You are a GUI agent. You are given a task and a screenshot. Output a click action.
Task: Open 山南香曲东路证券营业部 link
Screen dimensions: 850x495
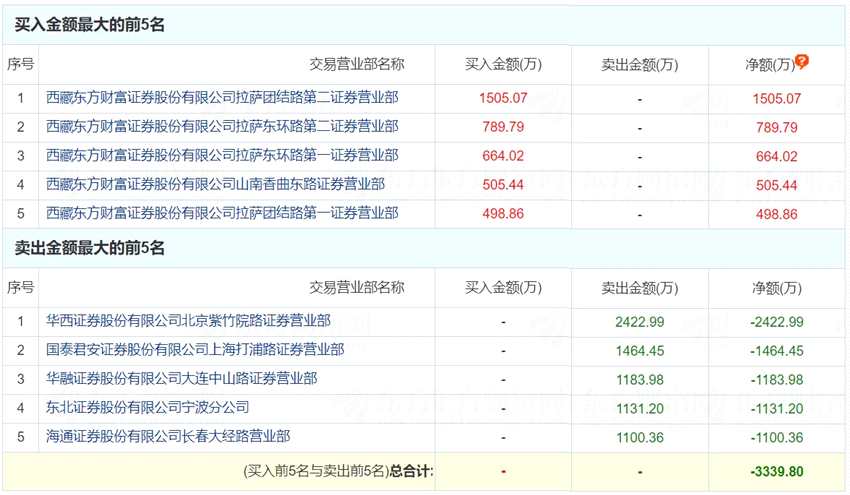pos(215,184)
